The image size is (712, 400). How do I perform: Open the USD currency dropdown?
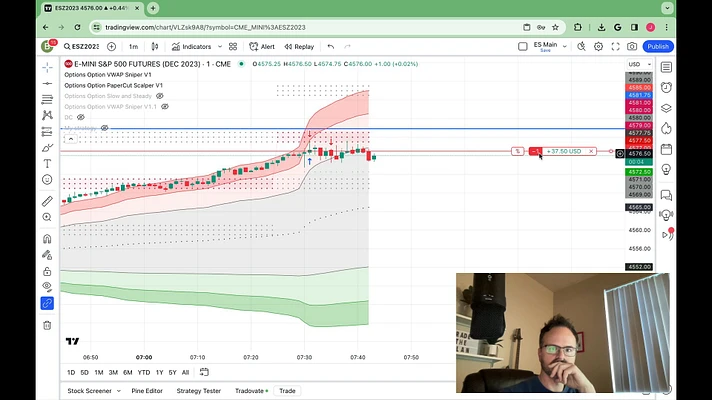(x=639, y=64)
